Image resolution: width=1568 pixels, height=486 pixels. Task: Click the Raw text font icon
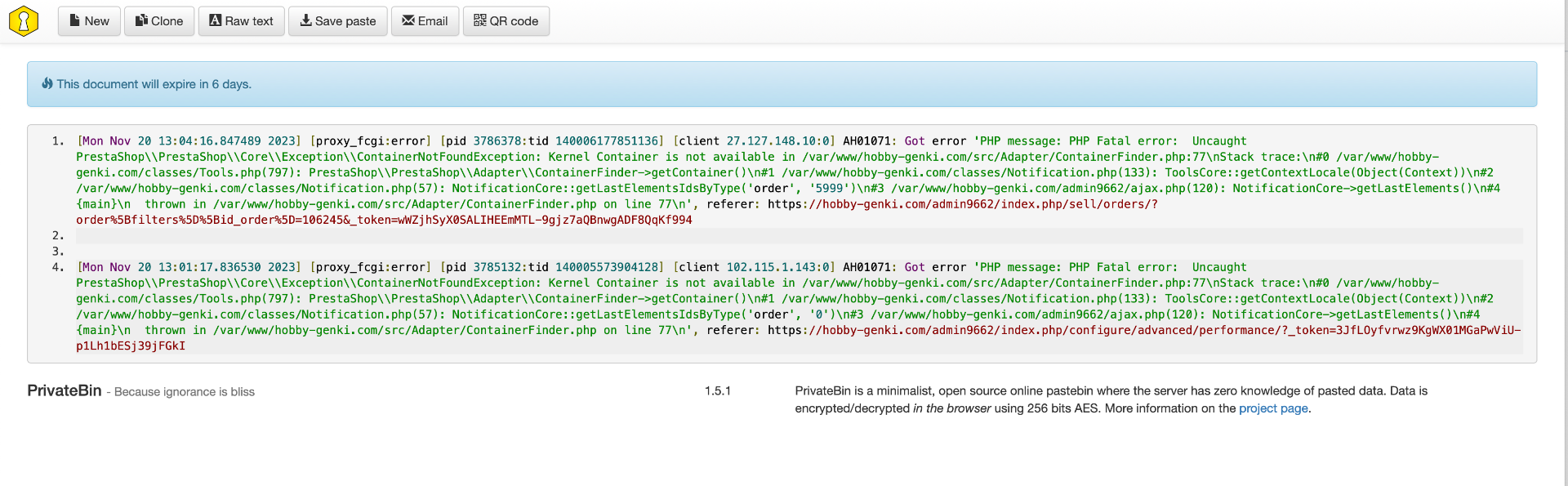pyautogui.click(x=216, y=20)
